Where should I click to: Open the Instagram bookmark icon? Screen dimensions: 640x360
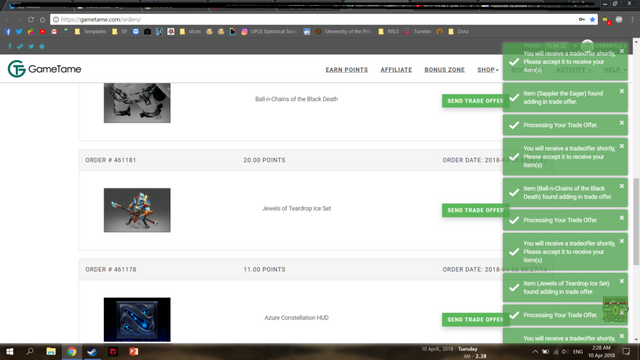[x=244, y=31]
